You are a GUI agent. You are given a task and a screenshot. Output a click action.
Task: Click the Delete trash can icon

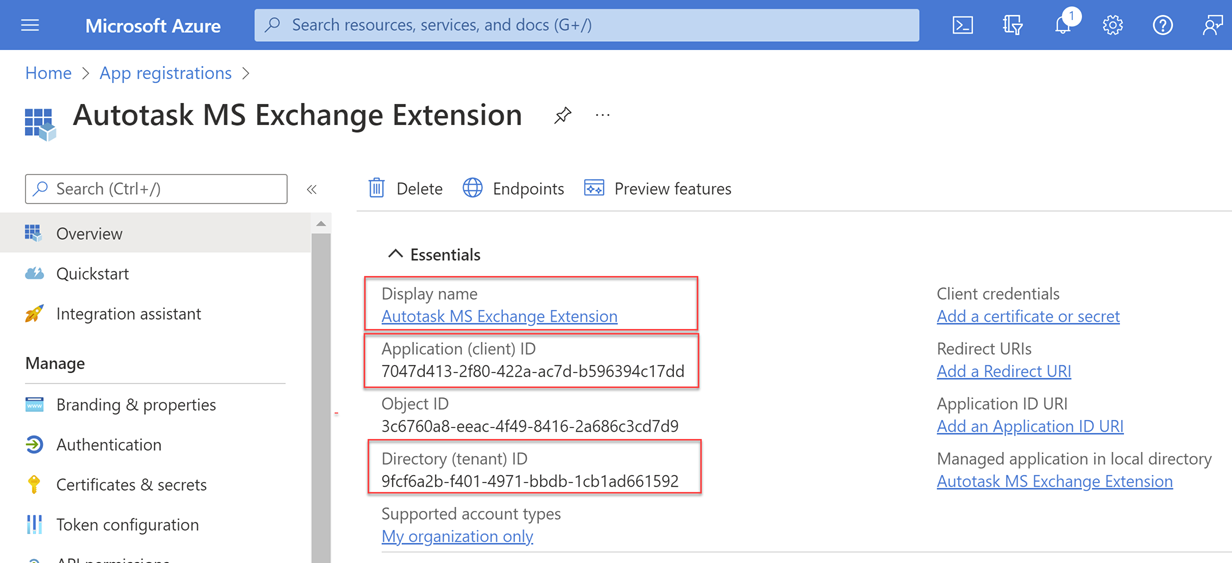click(376, 188)
